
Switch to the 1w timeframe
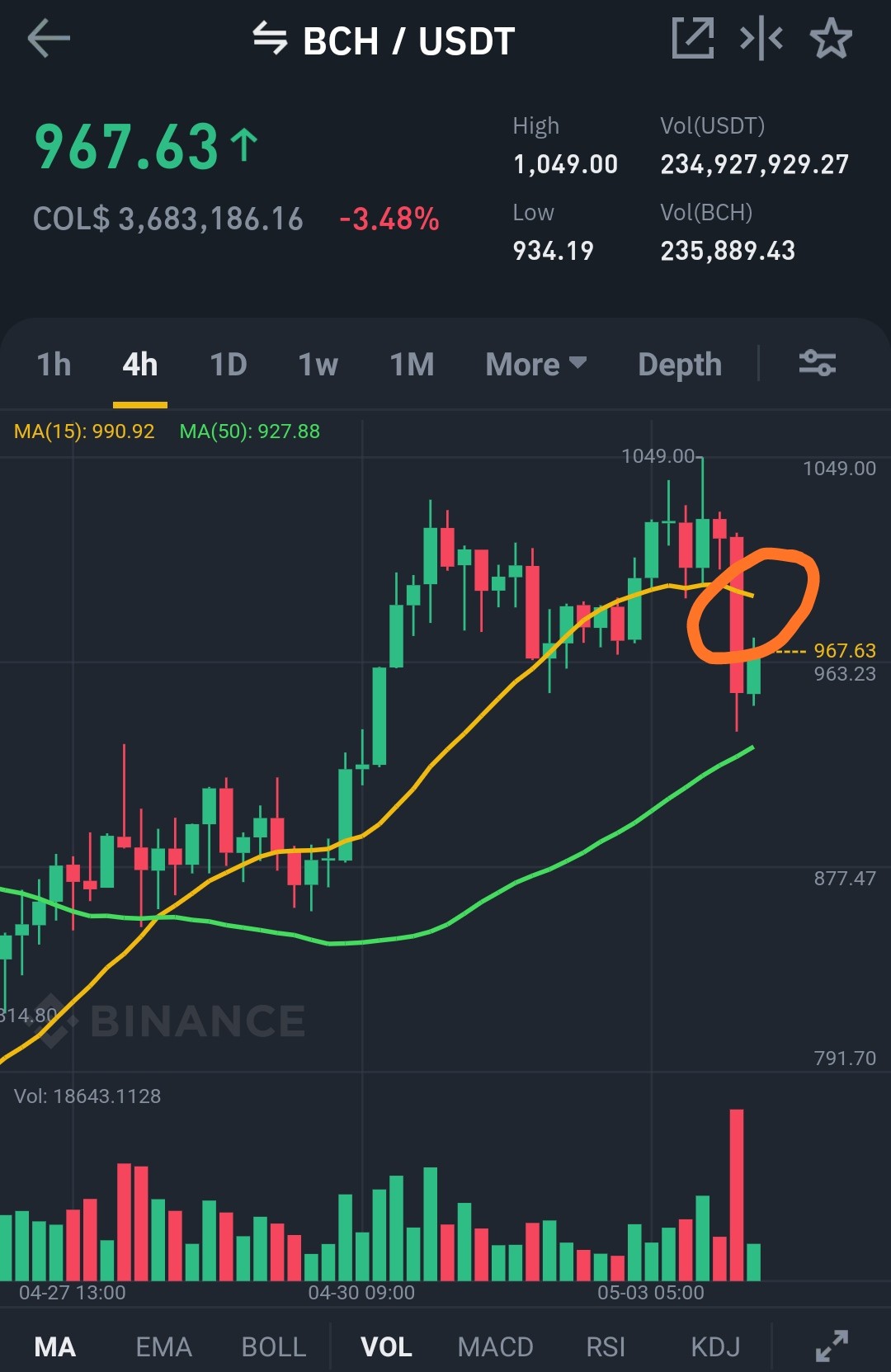tap(318, 364)
